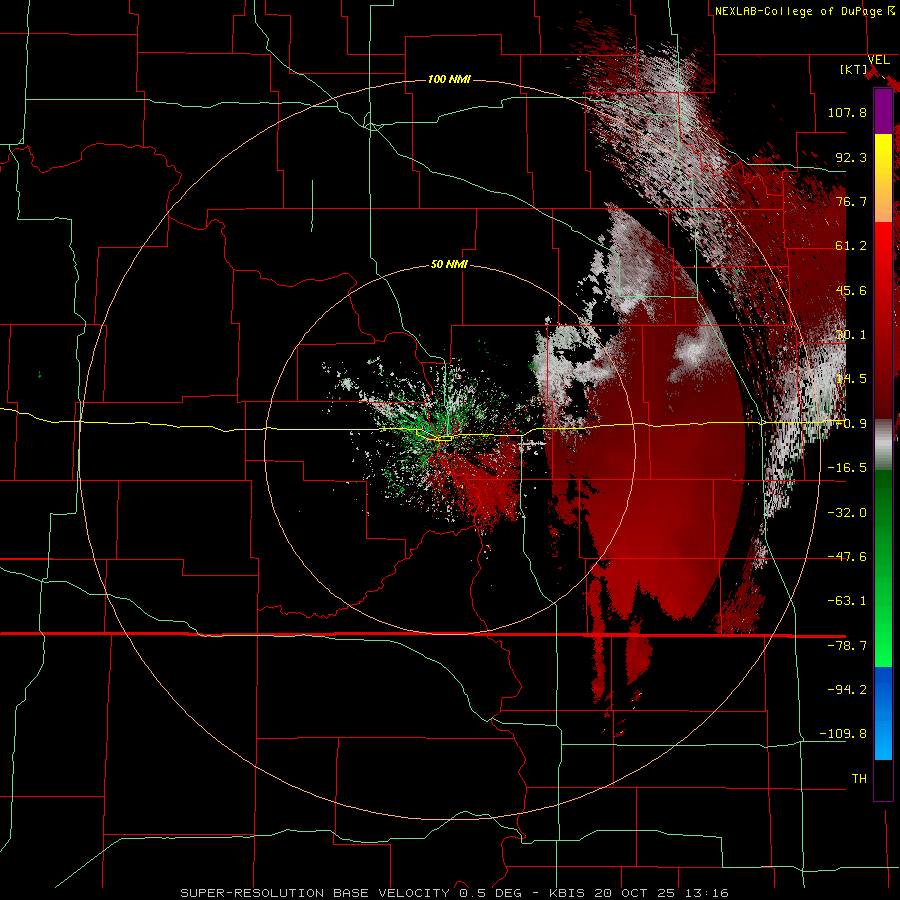Click the blue segment of color bar
The height and width of the screenshot is (900, 900).
point(883,713)
